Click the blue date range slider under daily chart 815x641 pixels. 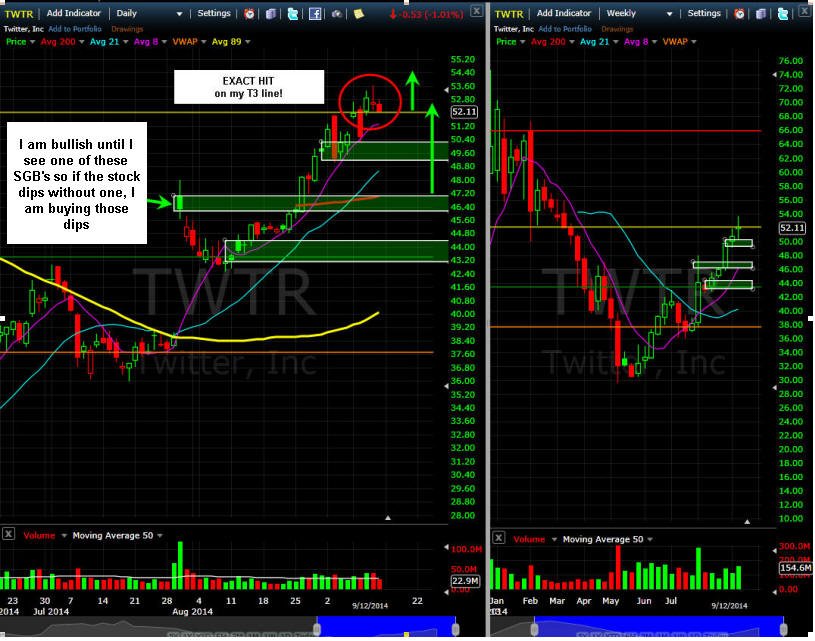(x=386, y=625)
